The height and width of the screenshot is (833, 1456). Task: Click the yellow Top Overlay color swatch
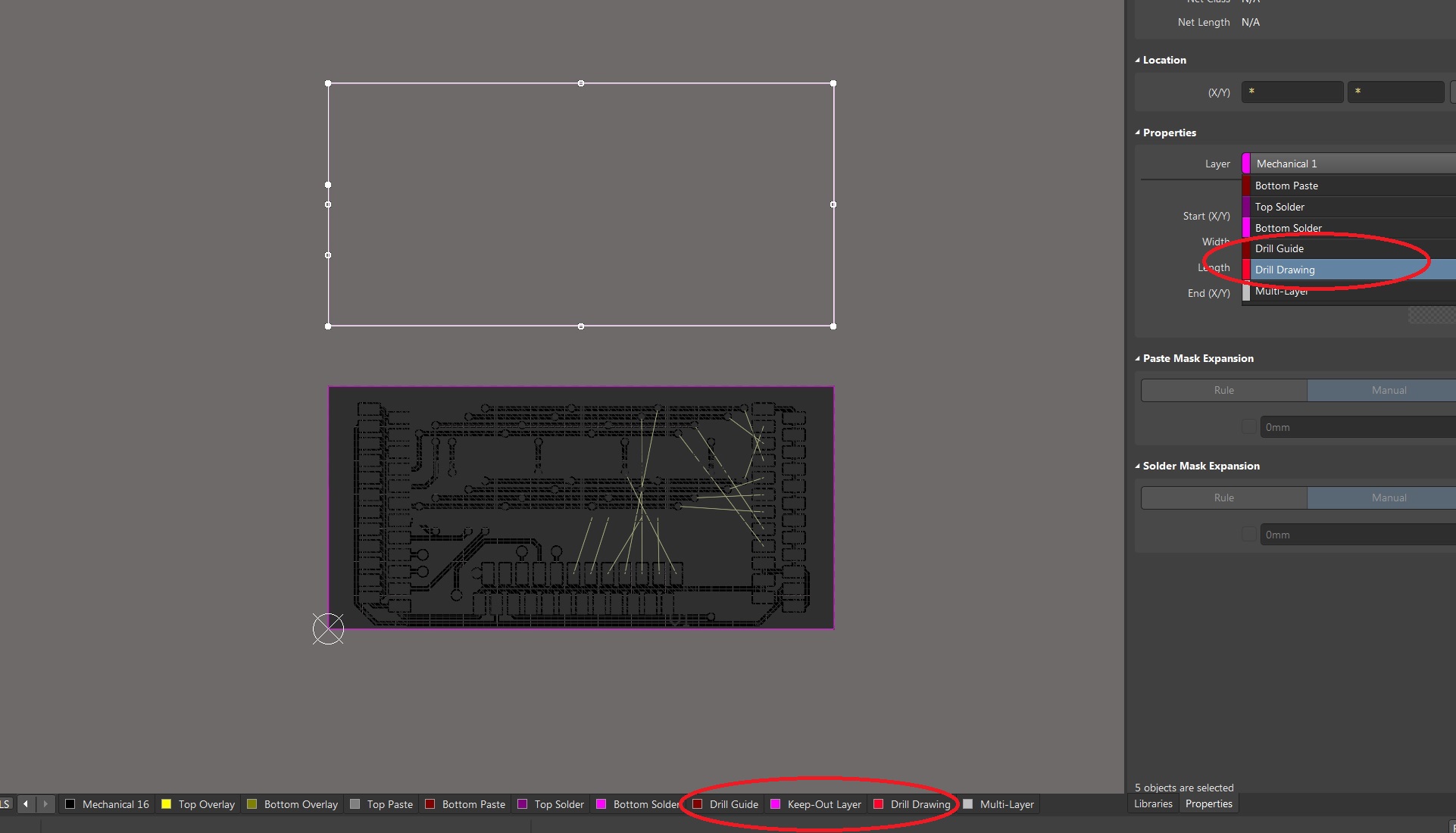point(167,804)
